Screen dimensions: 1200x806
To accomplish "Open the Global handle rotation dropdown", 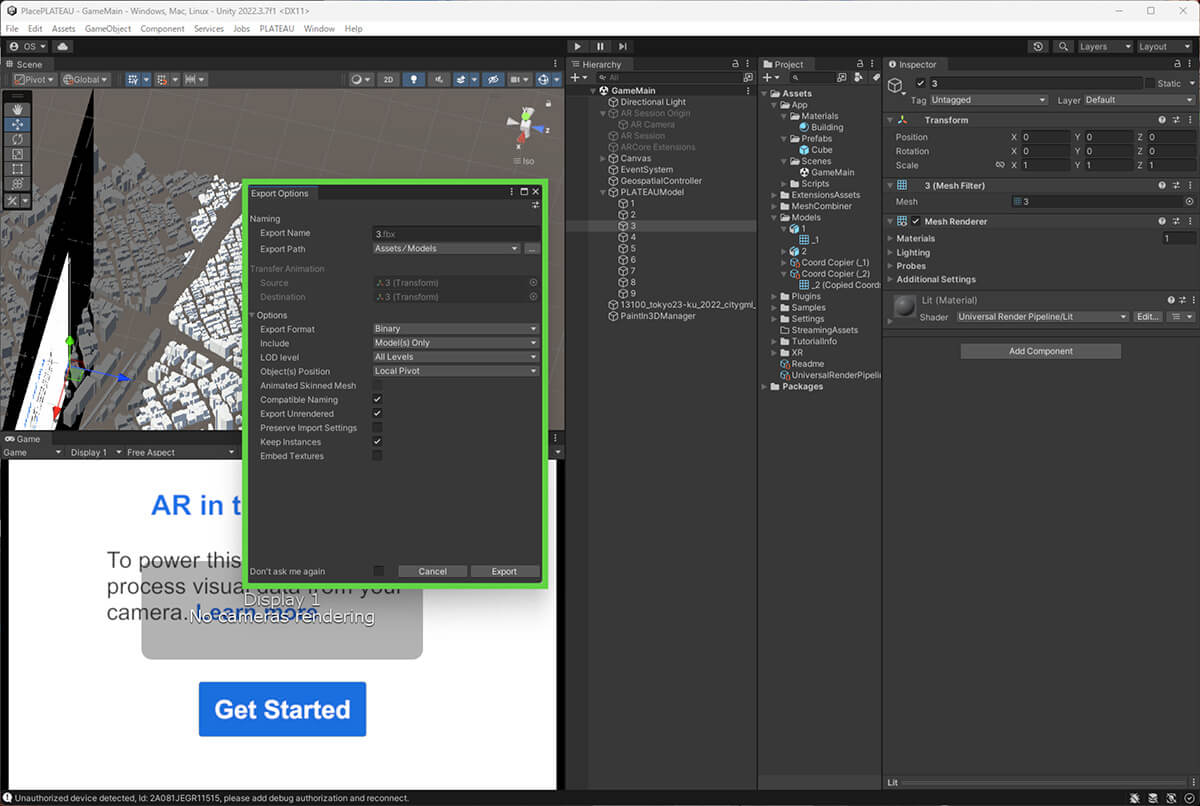I will click(85, 80).
